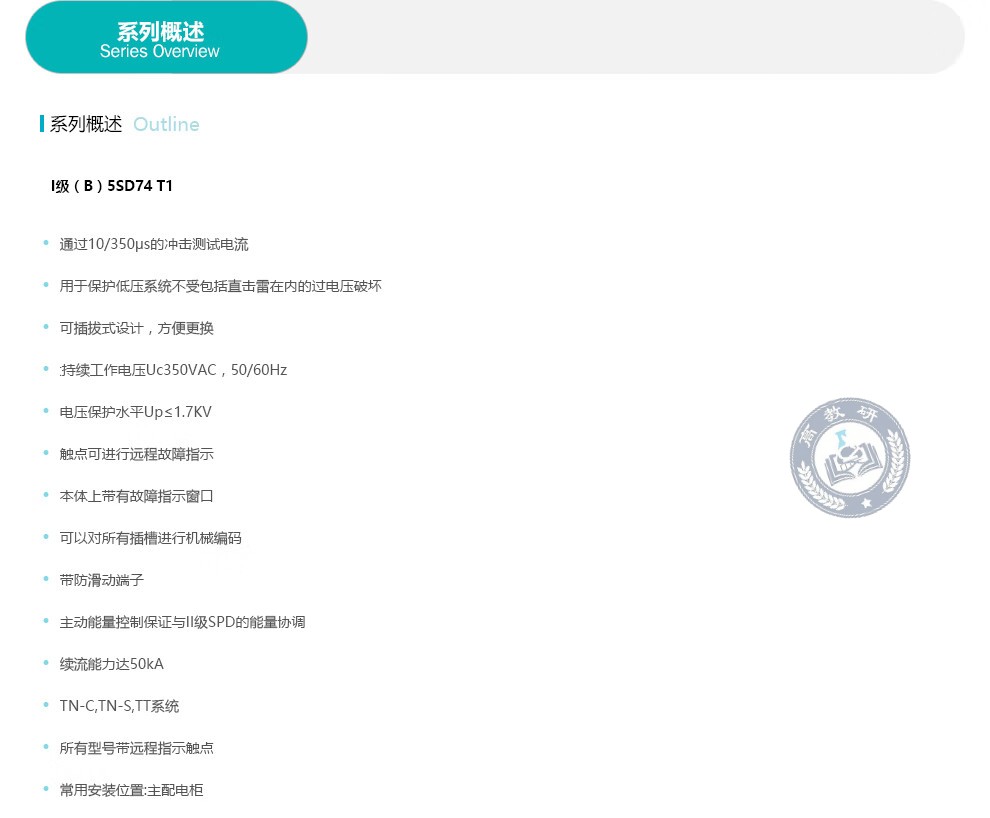Click the line 续流能力达50kA

point(112,664)
